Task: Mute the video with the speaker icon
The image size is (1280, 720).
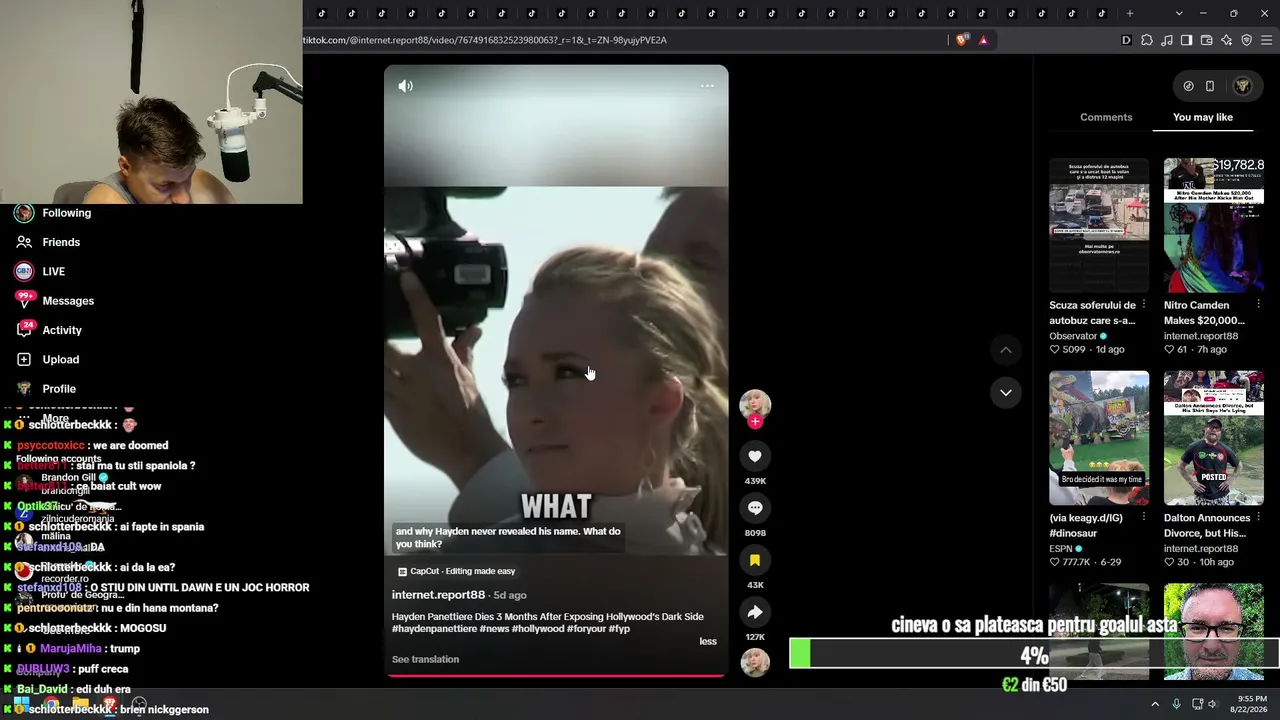Action: point(405,86)
